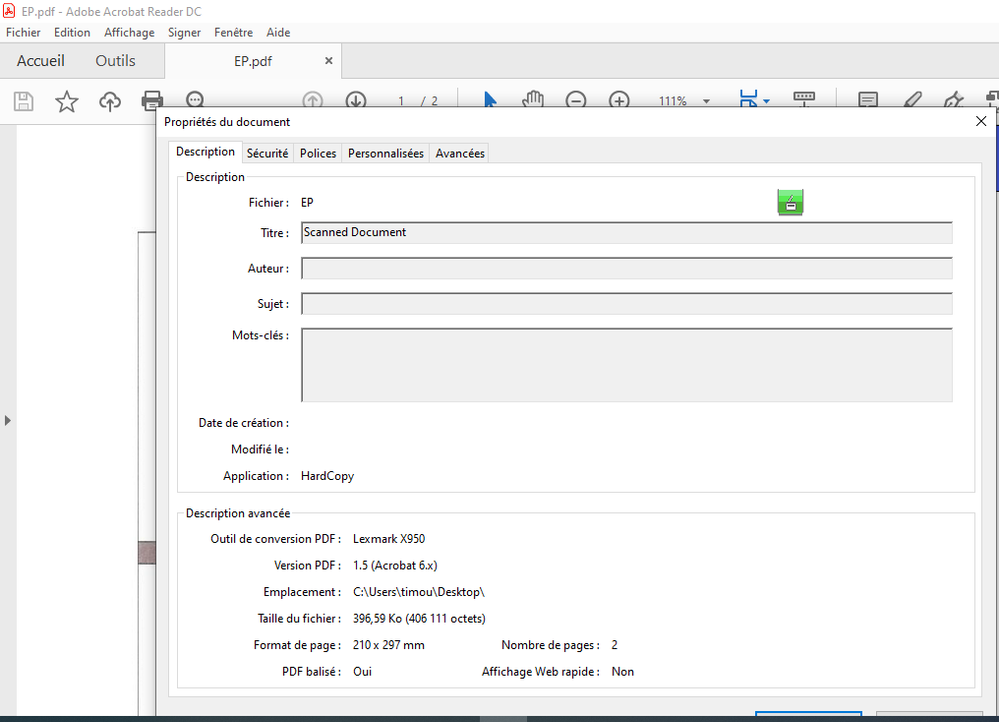The height and width of the screenshot is (722, 999).
Task: Select the Hand tool in the toolbar
Action: point(532,100)
